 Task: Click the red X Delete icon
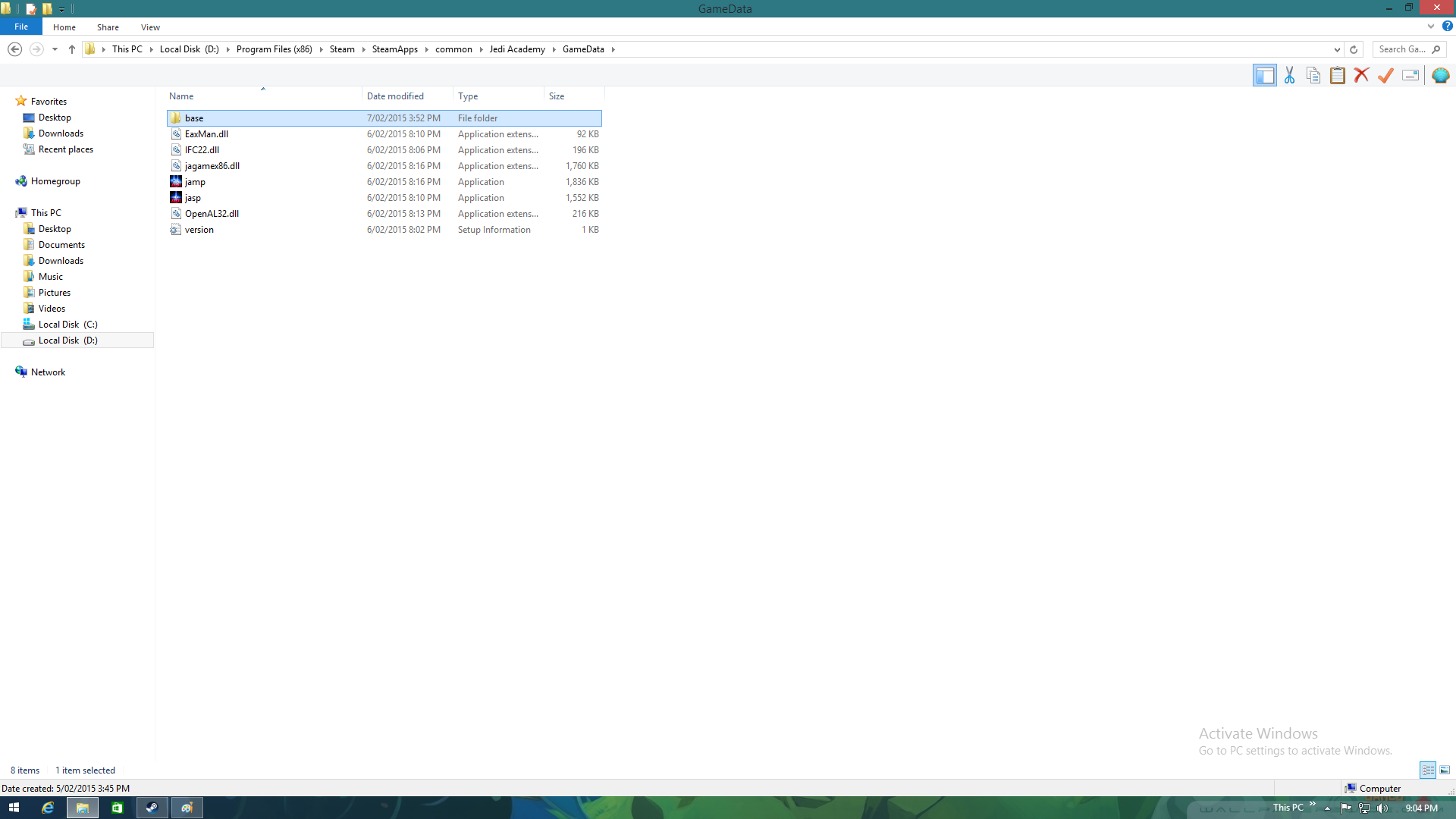click(1362, 75)
